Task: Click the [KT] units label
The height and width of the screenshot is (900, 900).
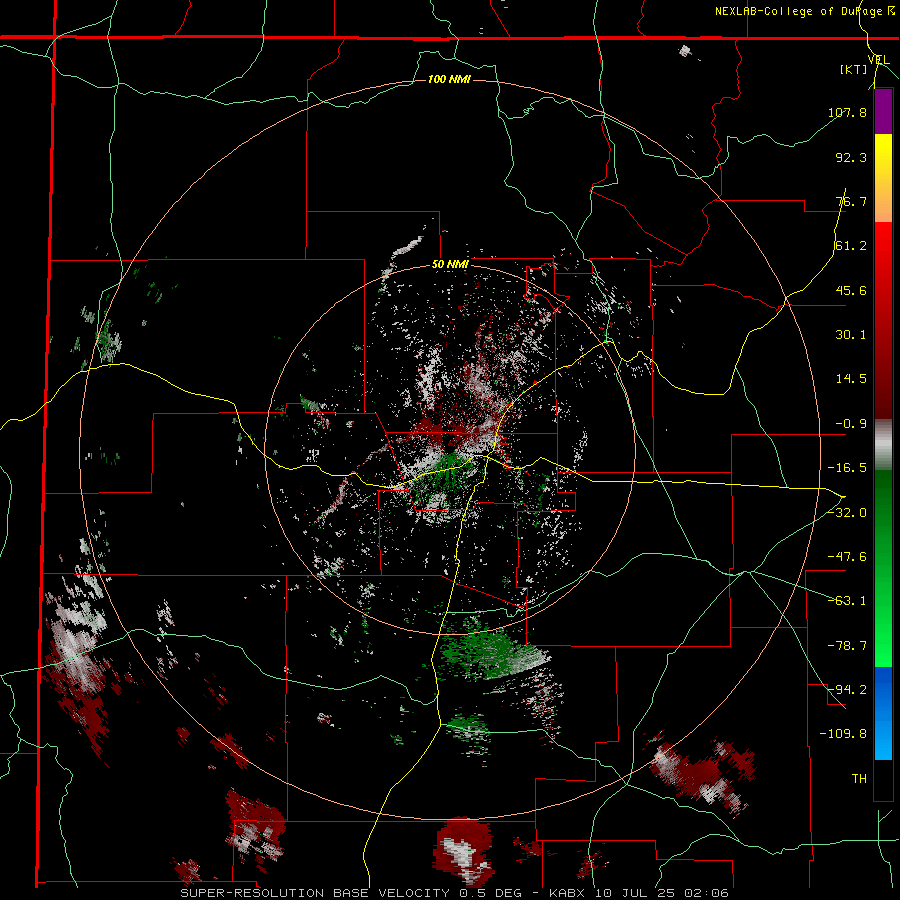Action: (854, 69)
